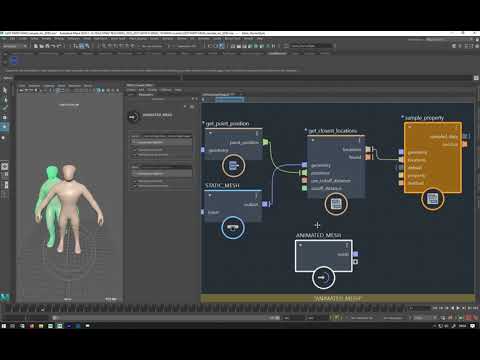Click point_position output port on get_point_position
480x360 pixels.
(265, 142)
